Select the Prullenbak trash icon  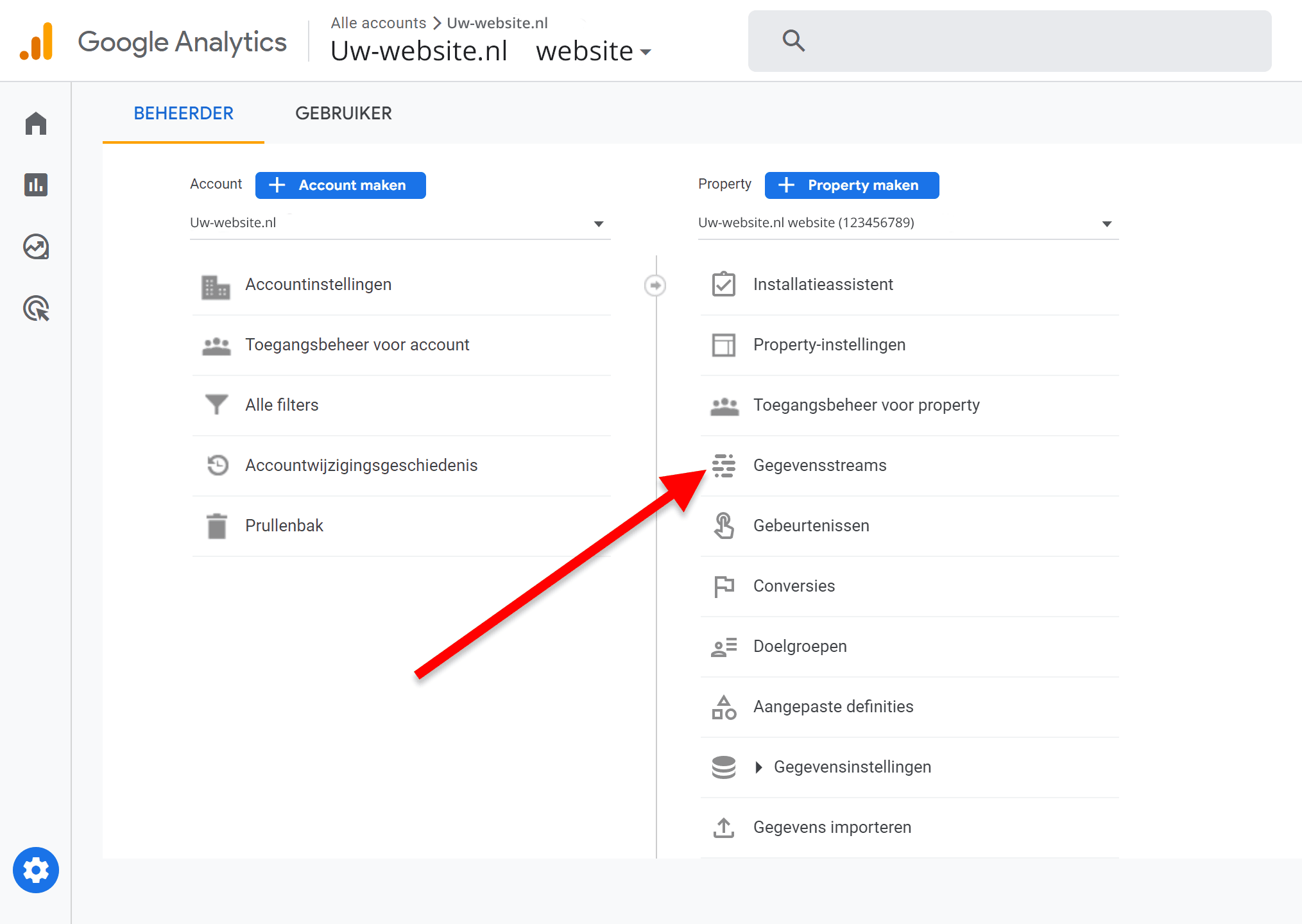pos(217,526)
